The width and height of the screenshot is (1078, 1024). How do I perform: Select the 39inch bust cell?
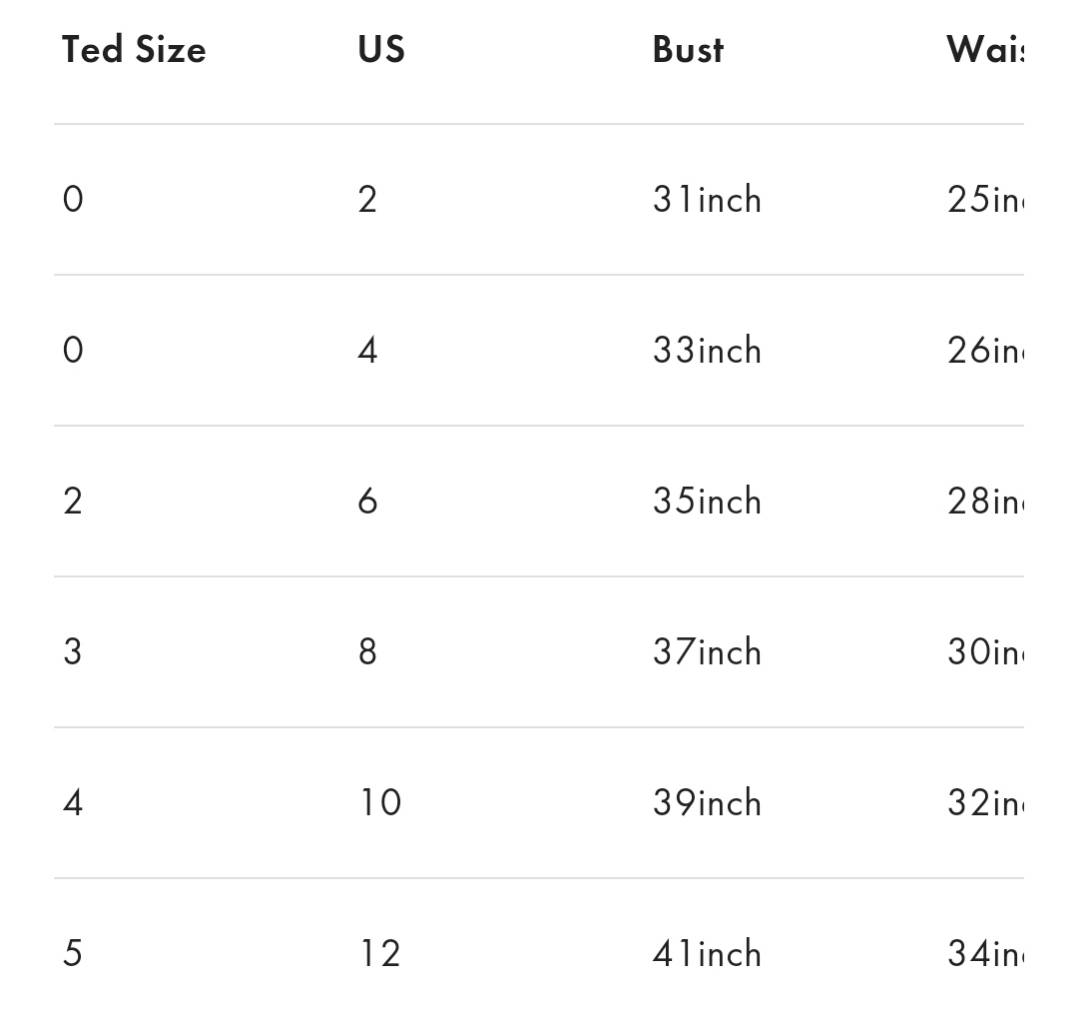(707, 803)
